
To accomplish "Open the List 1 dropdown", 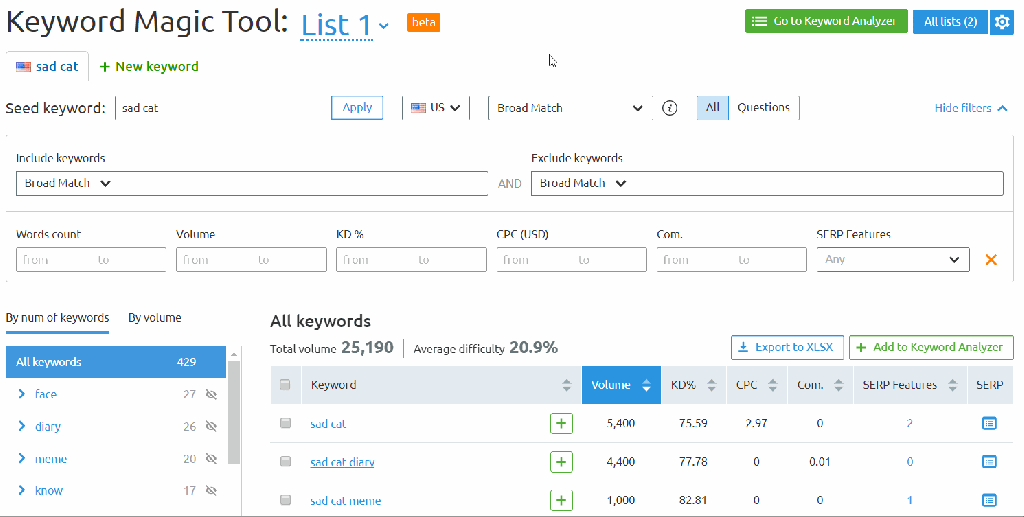I will 344,25.
